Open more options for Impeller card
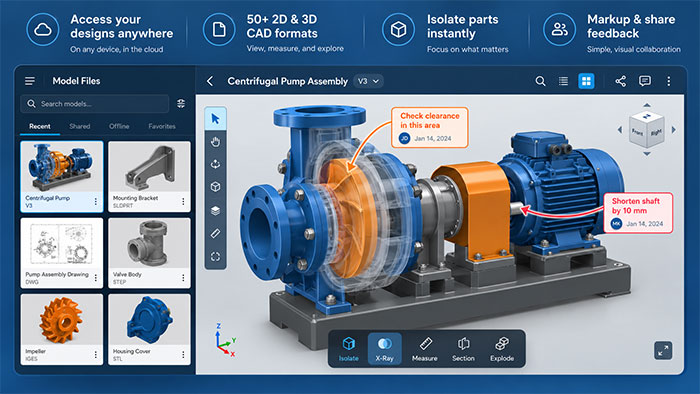Viewport: 700px width, 394px height. [x=96, y=355]
